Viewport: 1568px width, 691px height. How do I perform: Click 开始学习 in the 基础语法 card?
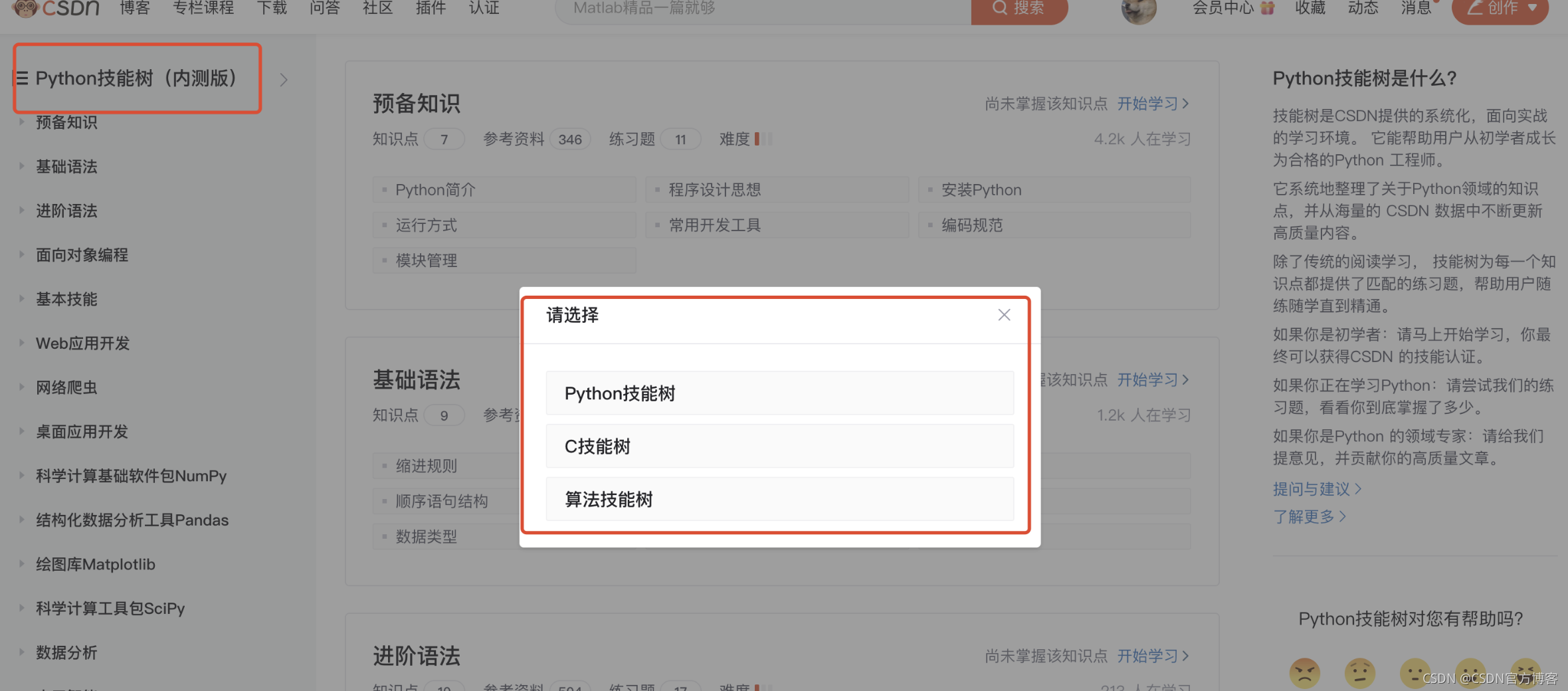(x=1153, y=380)
